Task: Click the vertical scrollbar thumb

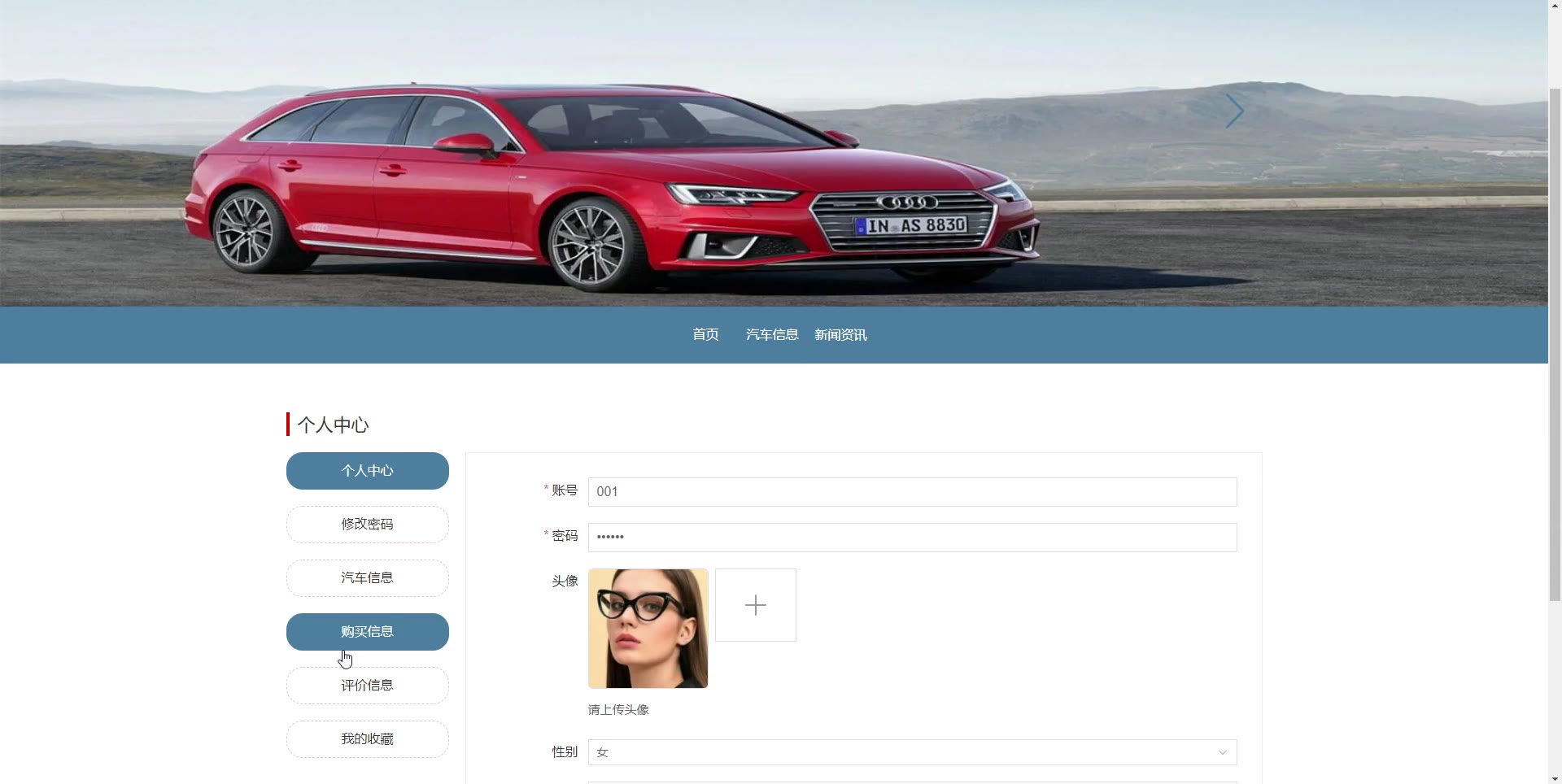Action: 1555,344
